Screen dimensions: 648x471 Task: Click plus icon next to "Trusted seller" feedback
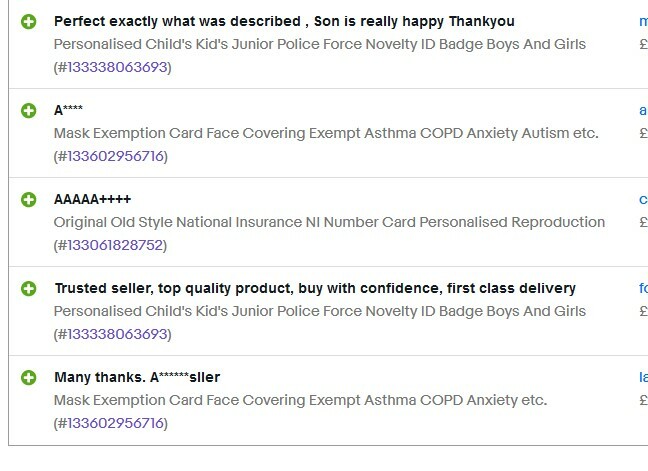tap(29, 288)
